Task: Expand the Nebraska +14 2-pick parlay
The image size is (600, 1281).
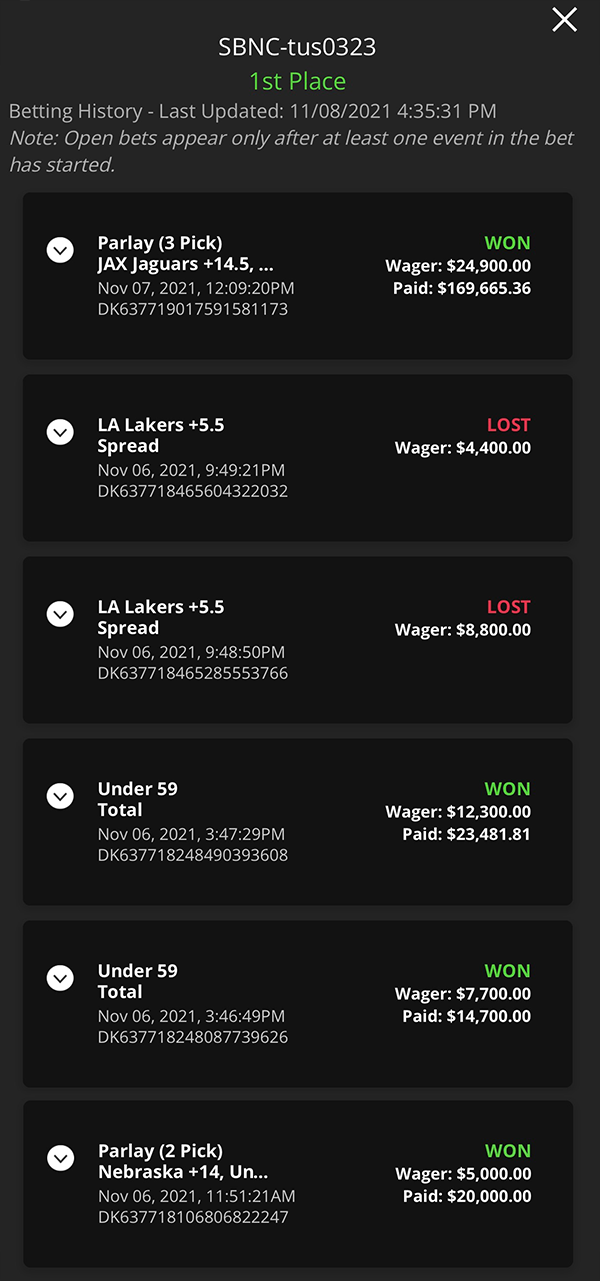Action: [60, 1159]
